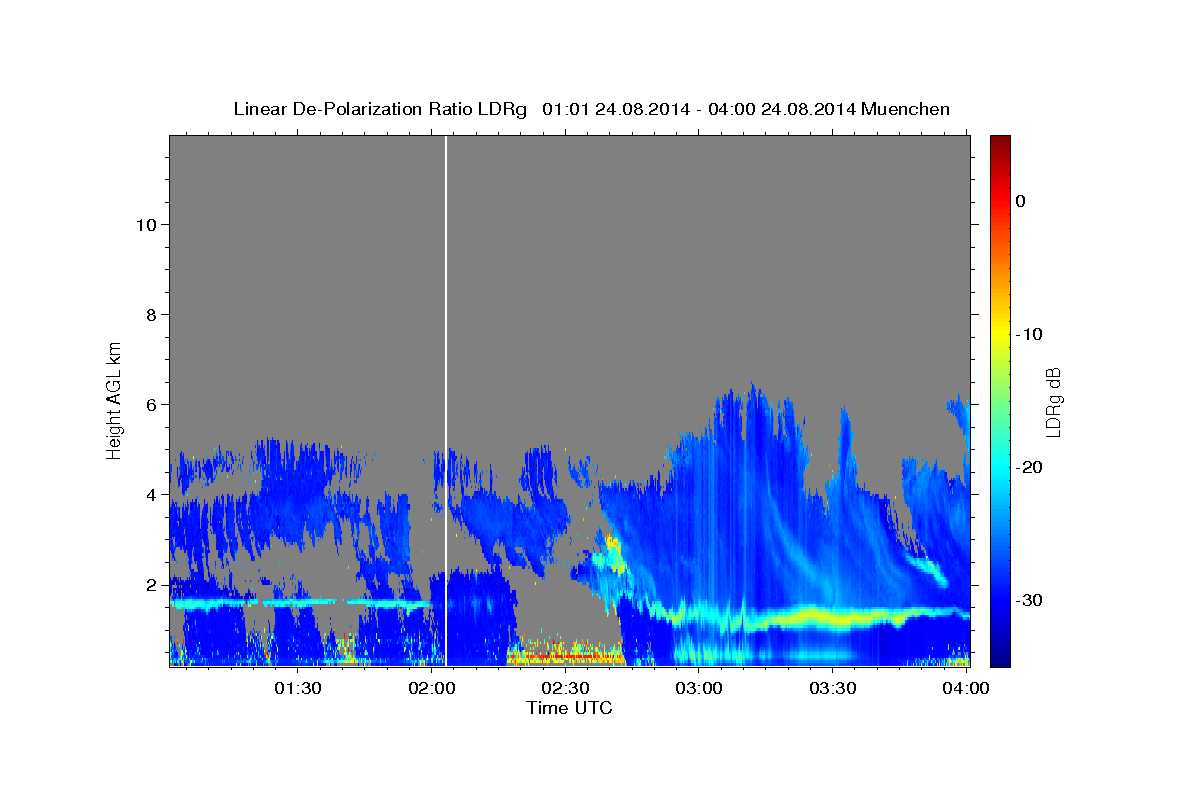Screen dimensions: 1200x800
Task: Click the colorbar value -30
Action: [x=1028, y=600]
